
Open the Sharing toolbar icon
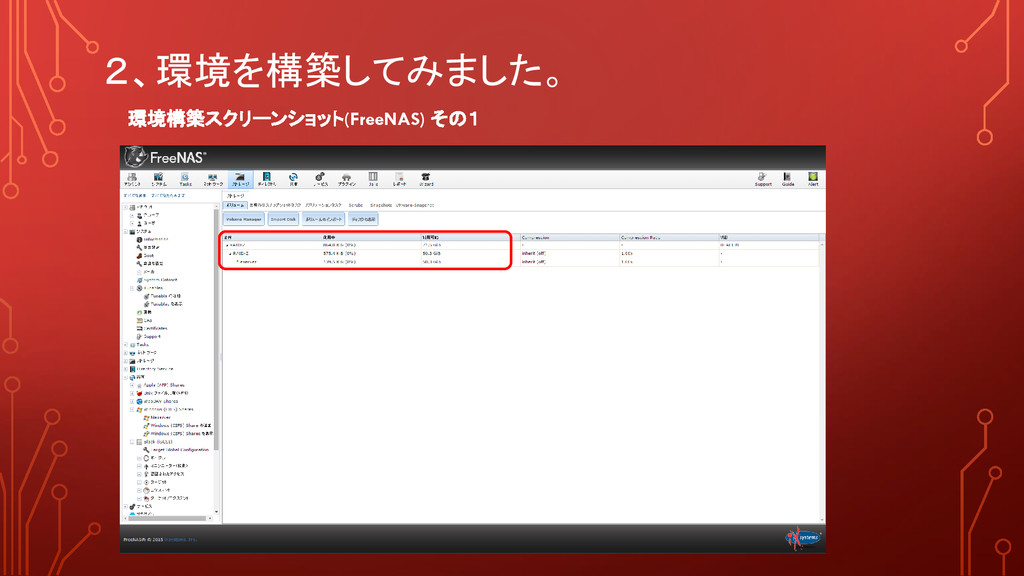[x=293, y=180]
